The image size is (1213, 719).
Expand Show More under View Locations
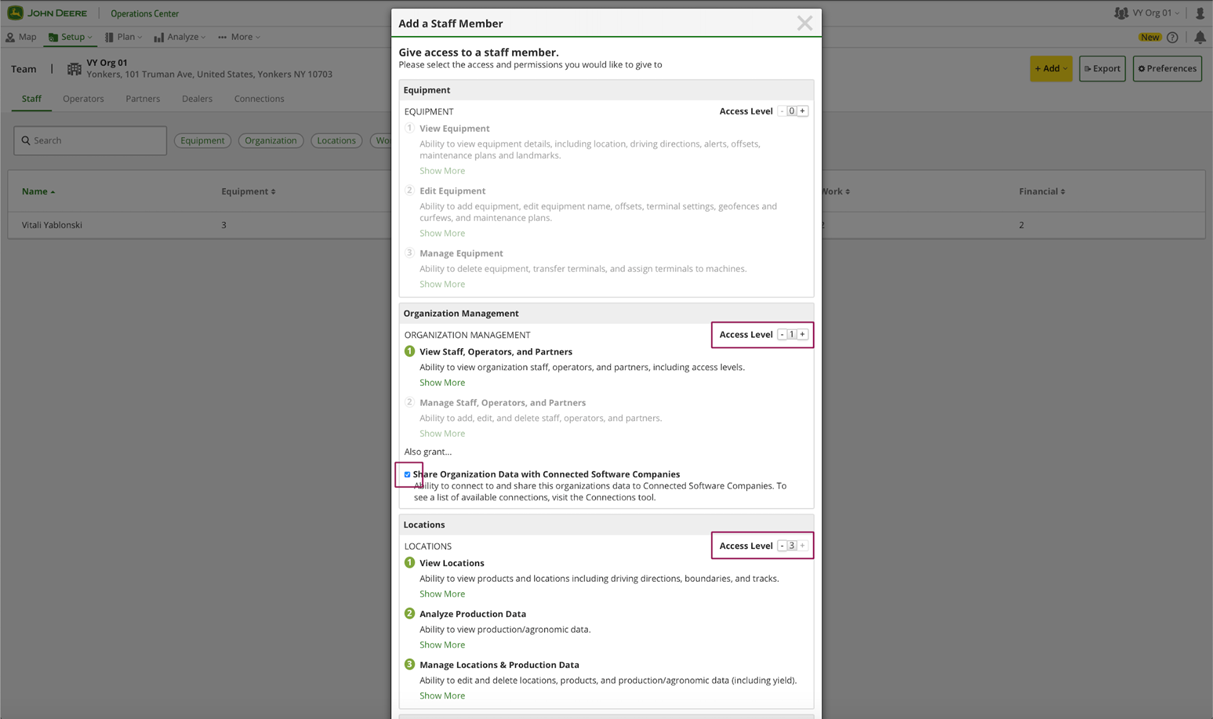[442, 594]
